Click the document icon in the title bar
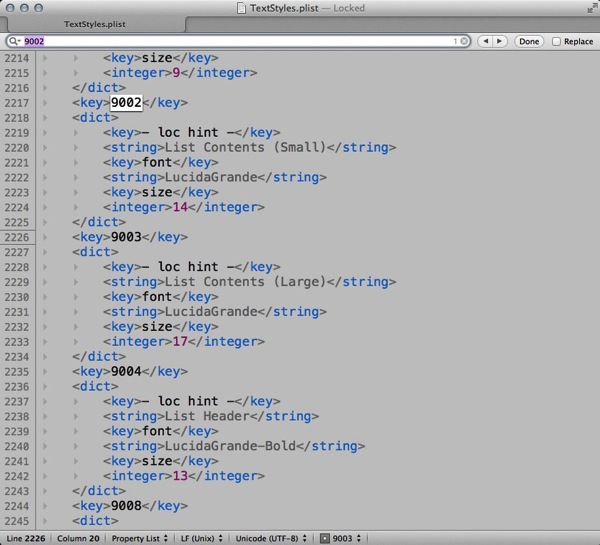The width and height of the screenshot is (600, 545). click(x=241, y=8)
